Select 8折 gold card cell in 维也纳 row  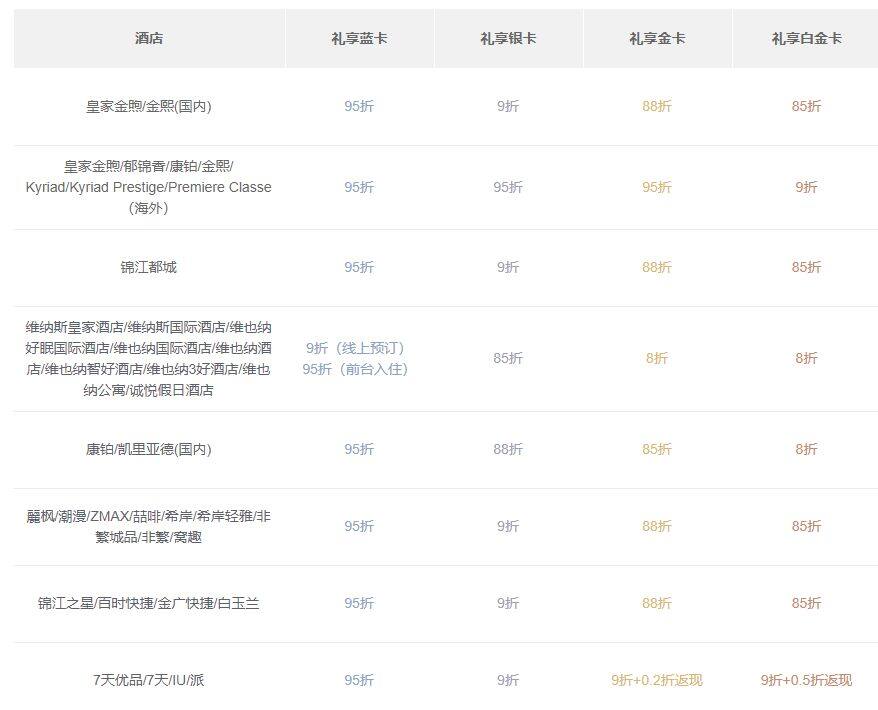(657, 358)
